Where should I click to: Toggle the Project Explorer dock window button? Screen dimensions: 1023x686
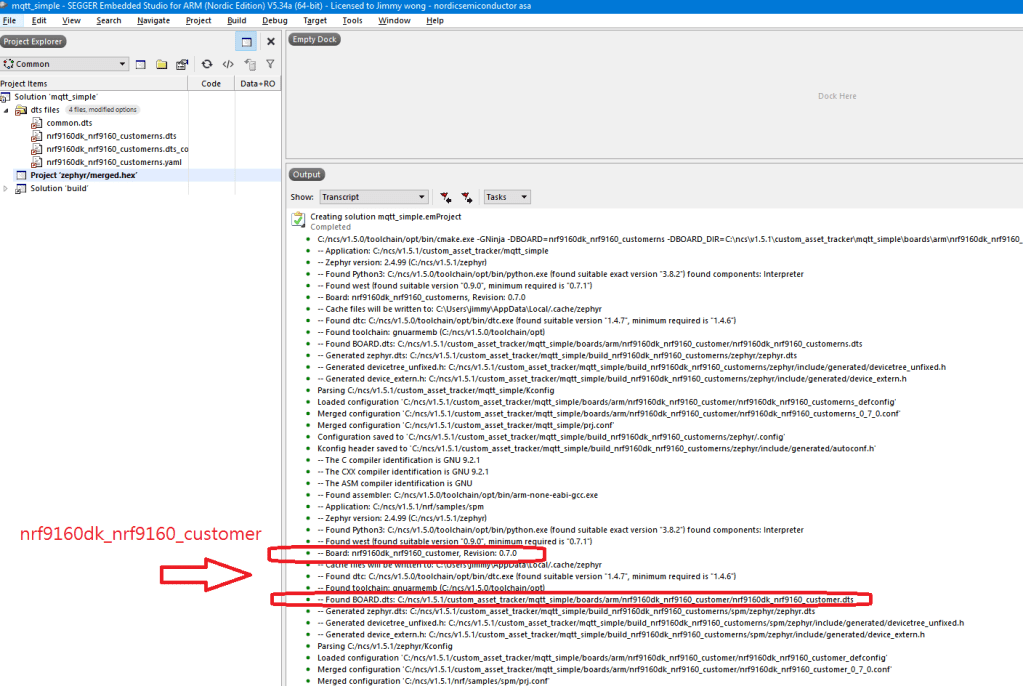pyautogui.click(x=245, y=42)
